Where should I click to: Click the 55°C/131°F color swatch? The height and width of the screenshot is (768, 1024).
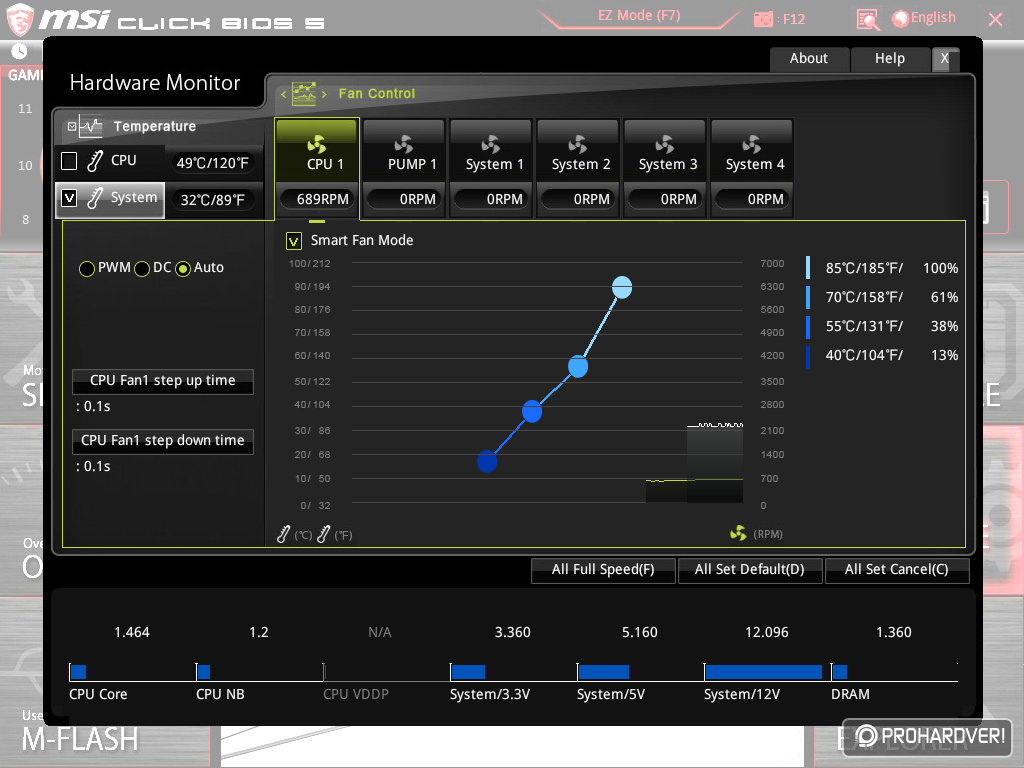point(808,327)
